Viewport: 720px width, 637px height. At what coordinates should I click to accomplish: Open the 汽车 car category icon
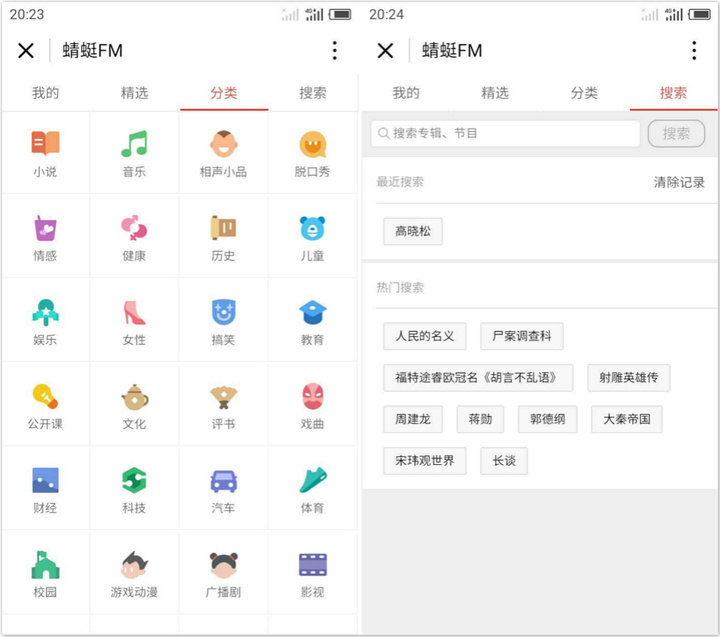224,481
